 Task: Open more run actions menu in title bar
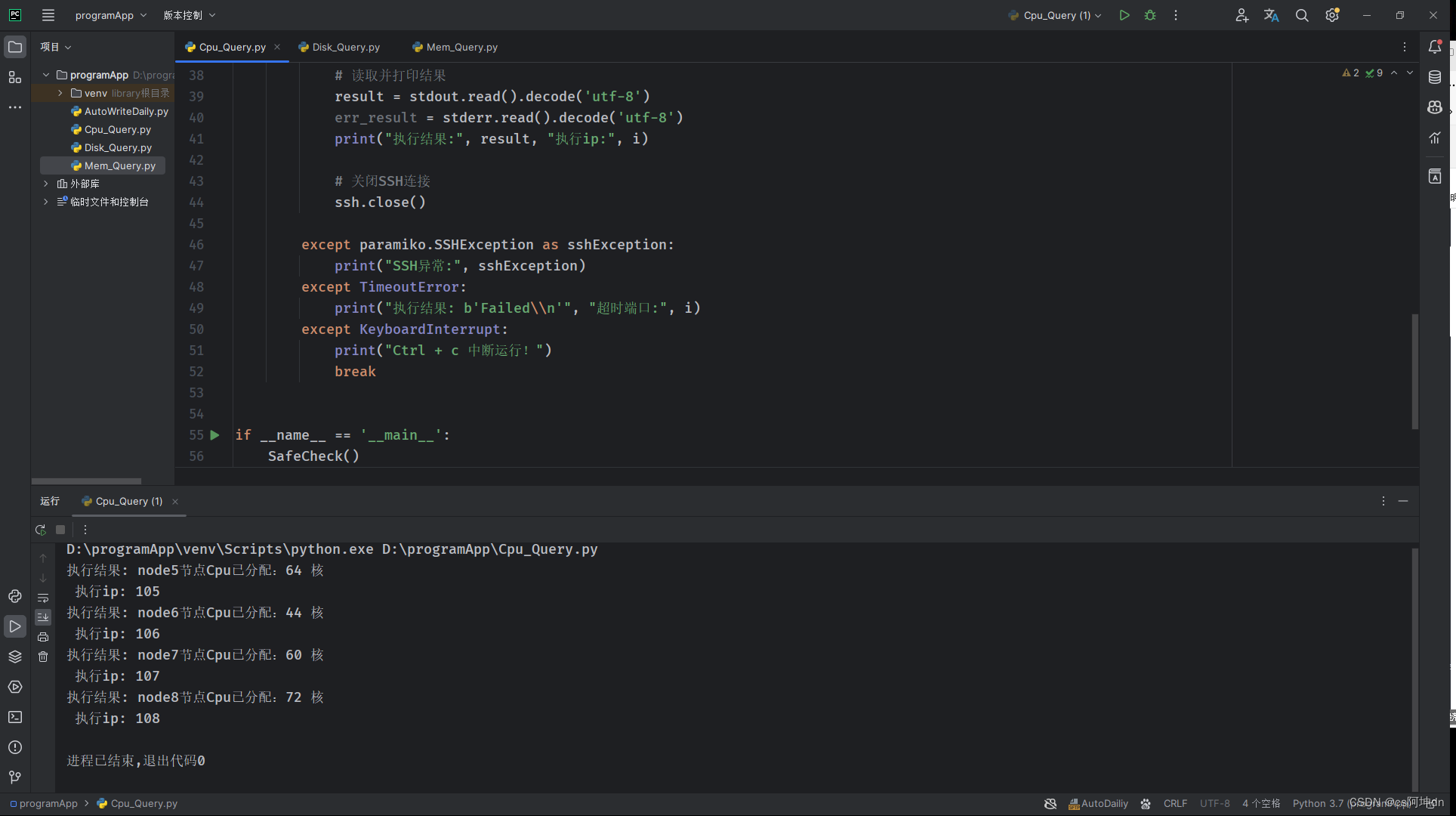1176,15
